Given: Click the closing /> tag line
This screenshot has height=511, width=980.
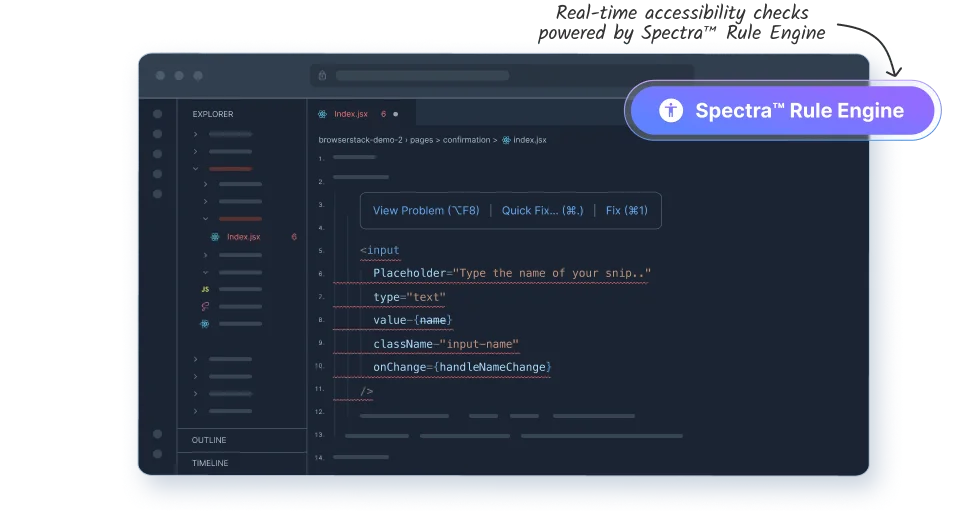Looking at the screenshot, I should coord(366,391).
